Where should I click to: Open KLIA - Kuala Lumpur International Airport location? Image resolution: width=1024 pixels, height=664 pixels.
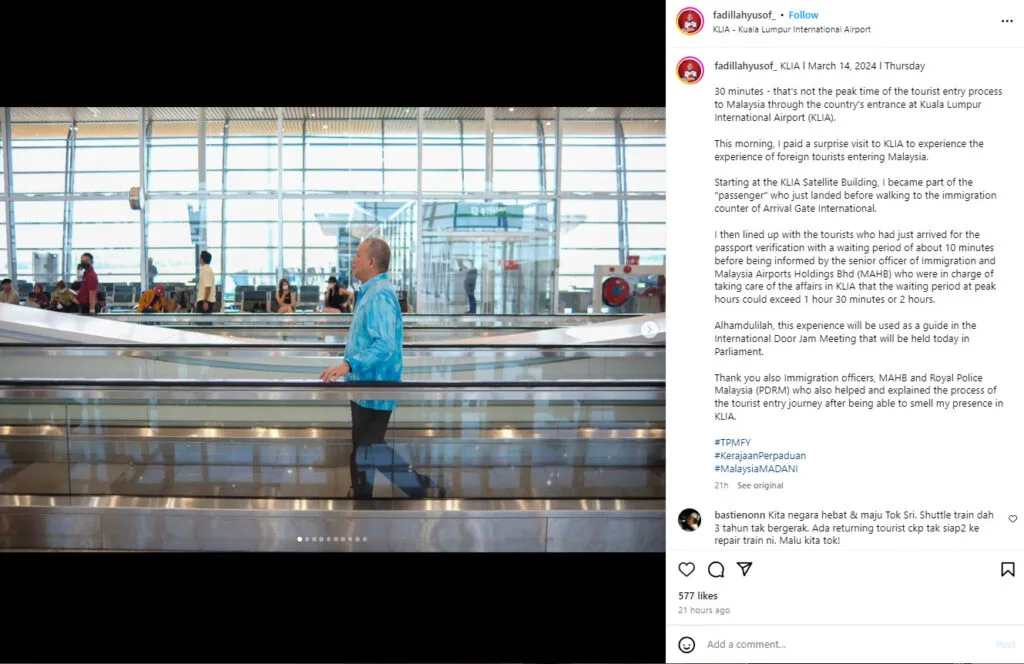792,29
